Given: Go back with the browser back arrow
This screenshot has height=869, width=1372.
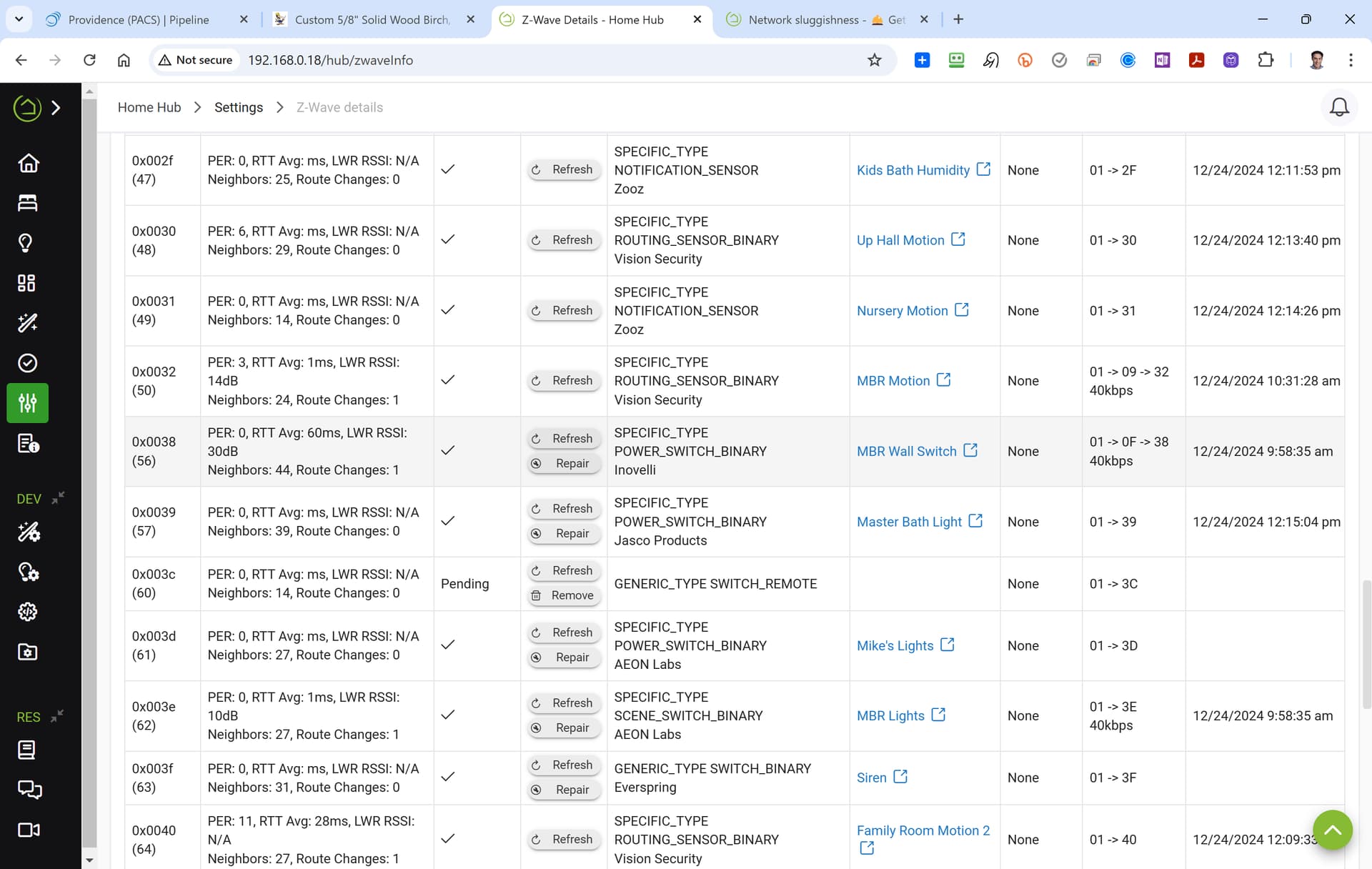Looking at the screenshot, I should (21, 60).
